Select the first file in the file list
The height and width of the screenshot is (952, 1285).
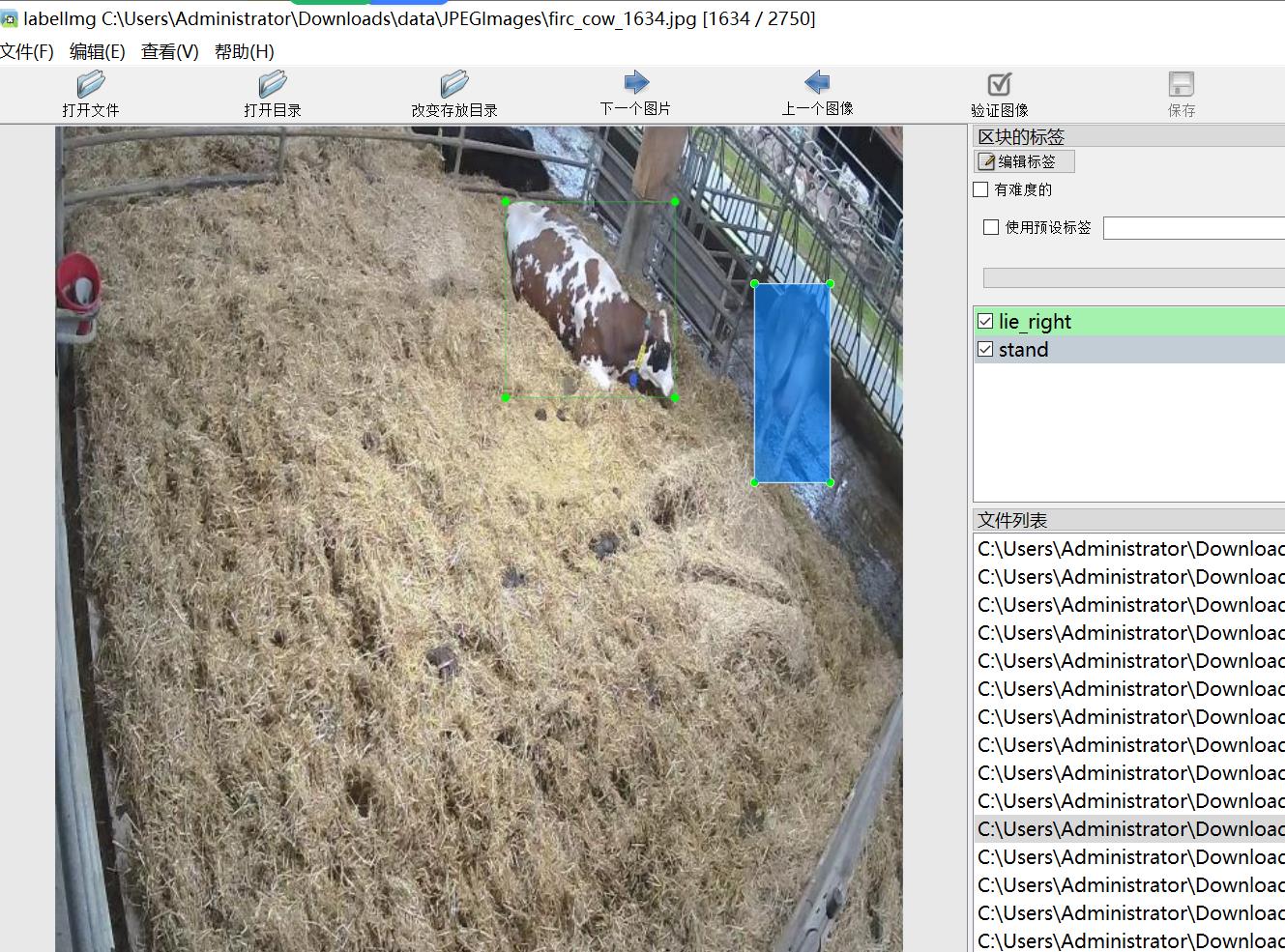pyautogui.click(x=1129, y=548)
